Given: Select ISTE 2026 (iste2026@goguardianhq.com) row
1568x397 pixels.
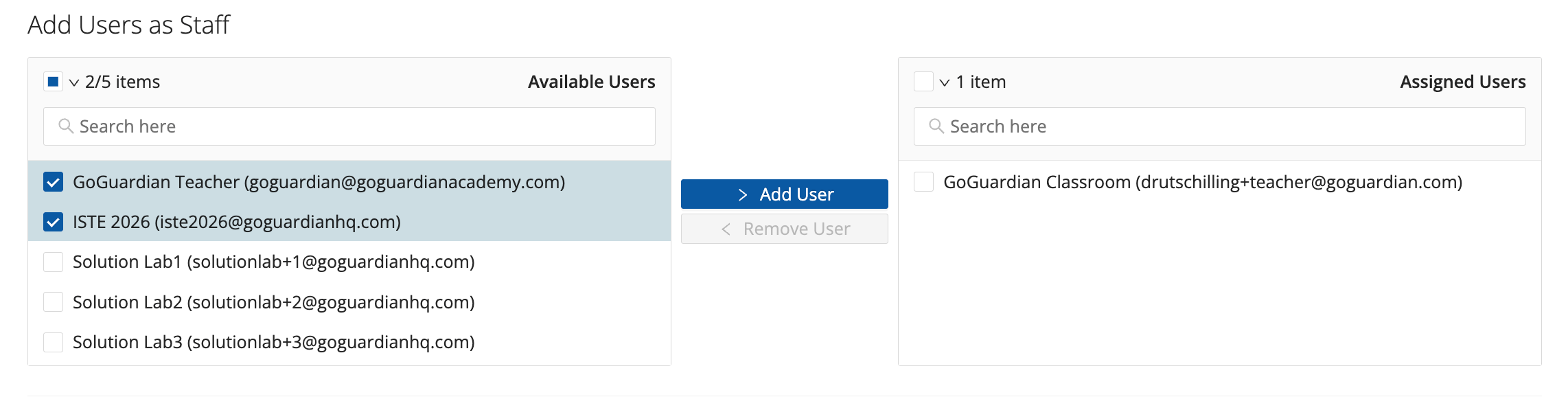Looking at the screenshot, I should coord(349,222).
